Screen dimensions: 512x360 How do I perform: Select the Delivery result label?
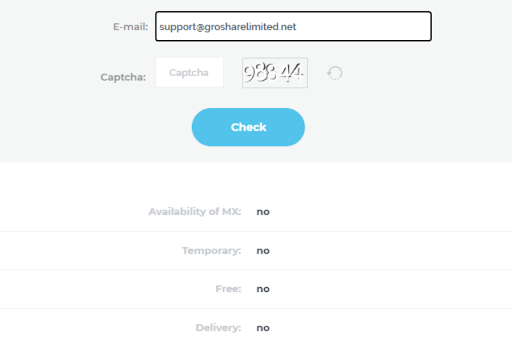[218, 328]
